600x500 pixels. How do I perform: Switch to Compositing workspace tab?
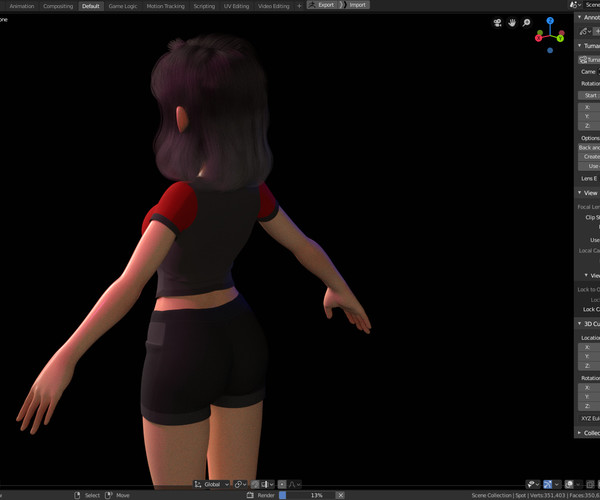coord(58,6)
